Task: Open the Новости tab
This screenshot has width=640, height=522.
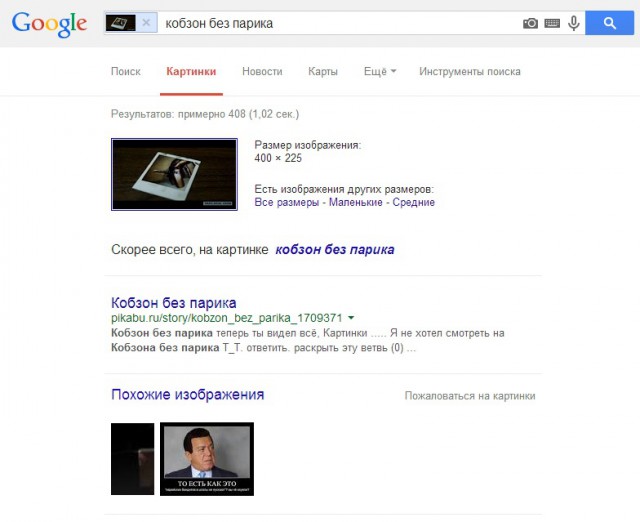Action: click(x=262, y=71)
